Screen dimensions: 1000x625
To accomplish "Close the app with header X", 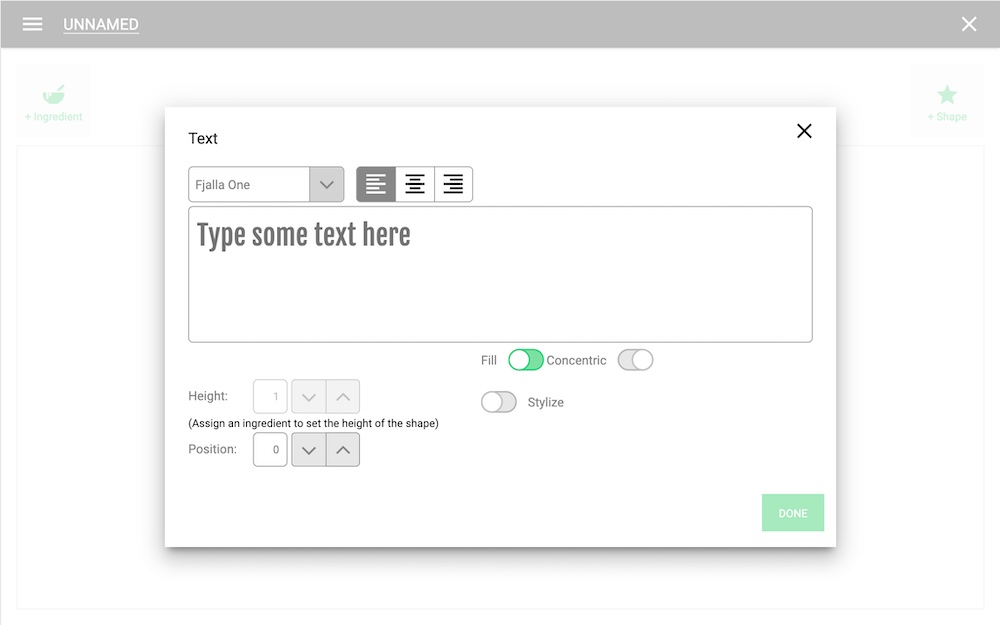I will [x=969, y=24].
